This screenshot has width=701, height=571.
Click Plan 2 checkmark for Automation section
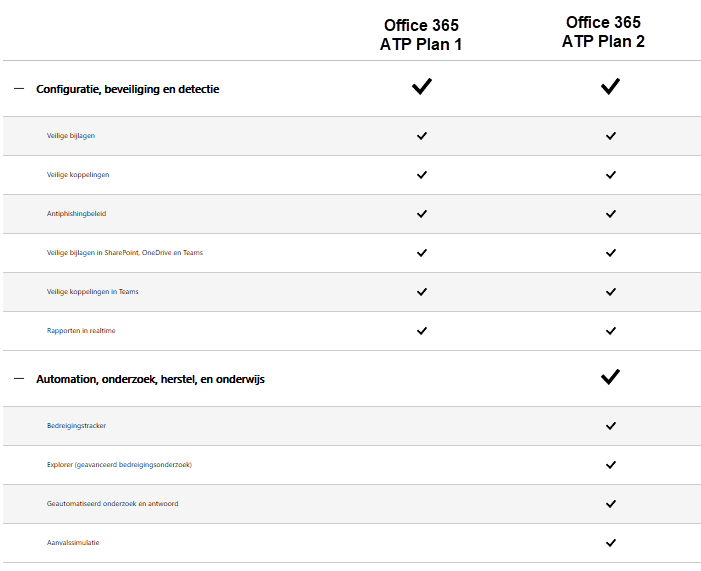click(610, 376)
